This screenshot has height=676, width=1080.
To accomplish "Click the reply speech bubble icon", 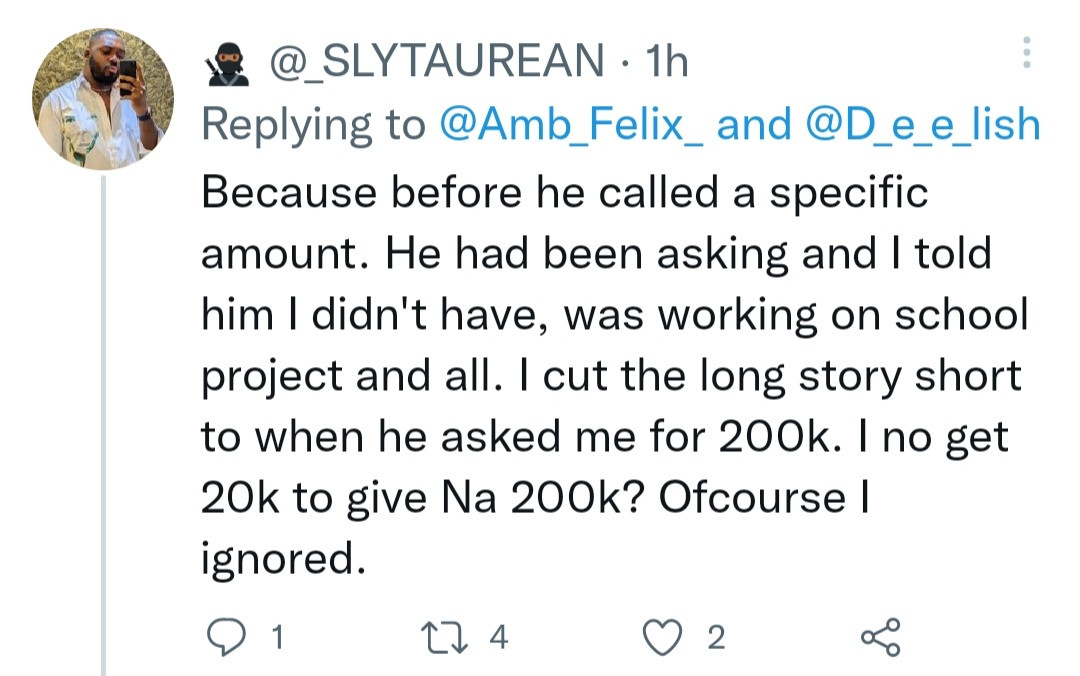I will pos(218,637).
